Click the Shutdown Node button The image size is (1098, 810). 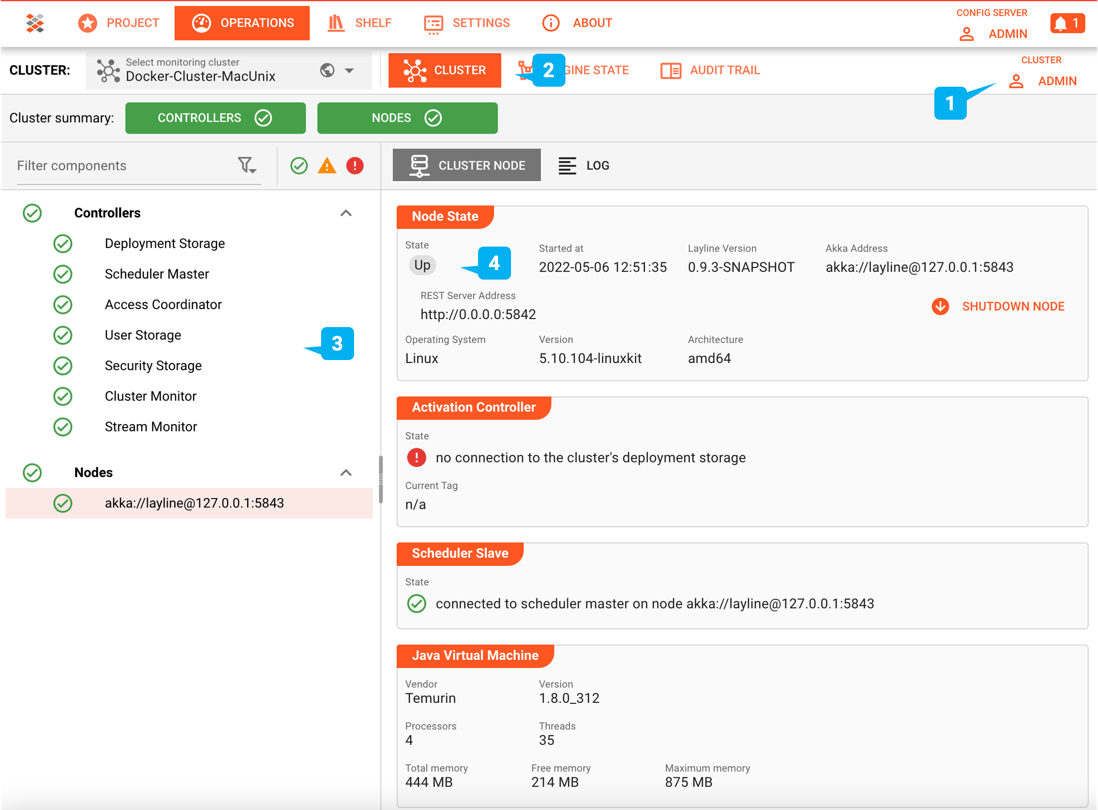coord(998,306)
